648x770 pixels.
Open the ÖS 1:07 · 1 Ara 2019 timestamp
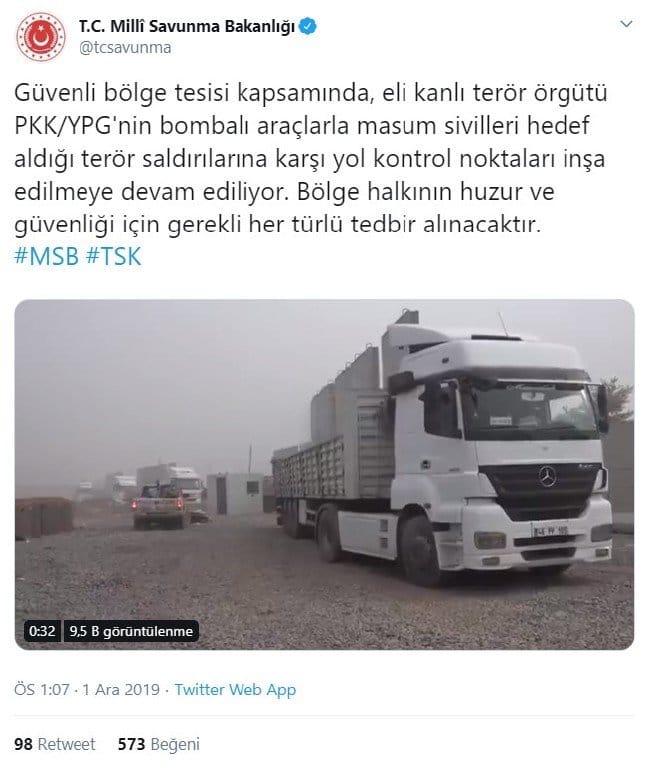tap(87, 689)
